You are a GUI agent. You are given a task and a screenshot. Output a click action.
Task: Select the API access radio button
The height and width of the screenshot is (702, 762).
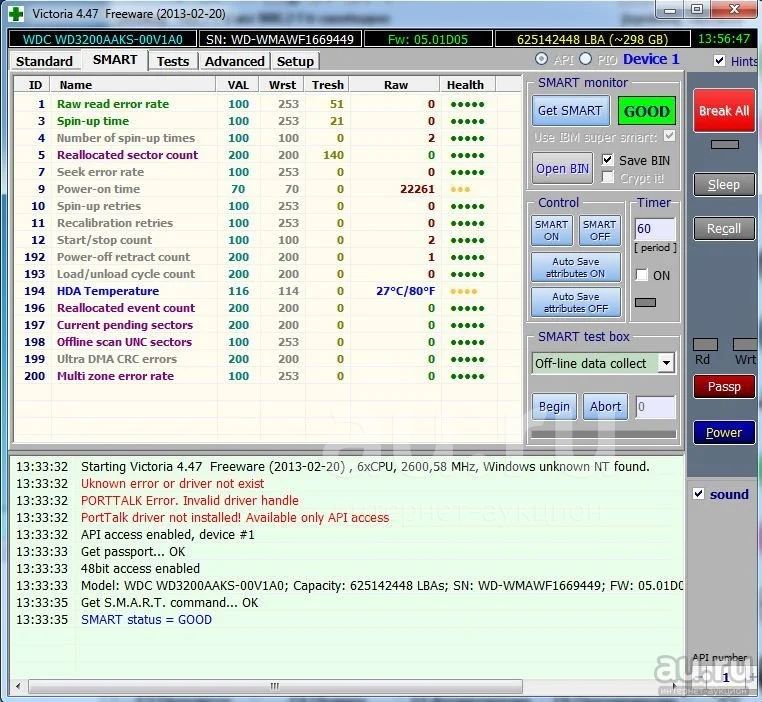tap(541, 59)
